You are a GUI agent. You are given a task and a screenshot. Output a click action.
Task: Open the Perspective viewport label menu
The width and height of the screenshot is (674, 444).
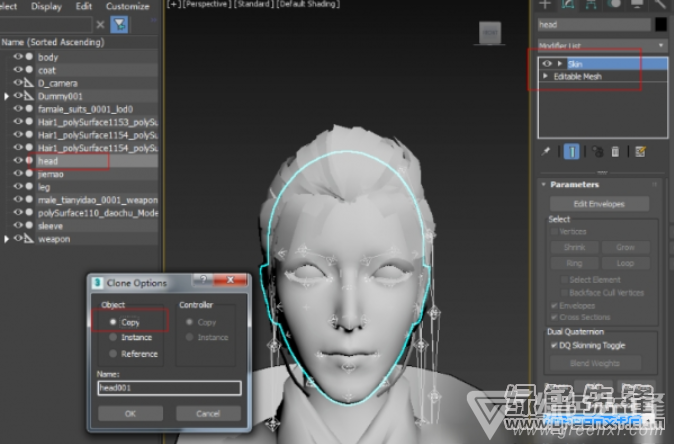coord(206,4)
